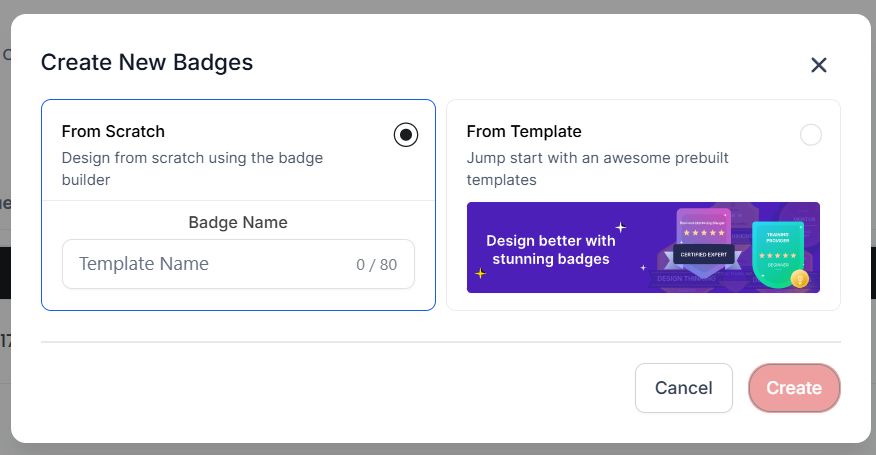876x455 pixels.
Task: Select the From Scratch radio button
Action: coord(406,135)
